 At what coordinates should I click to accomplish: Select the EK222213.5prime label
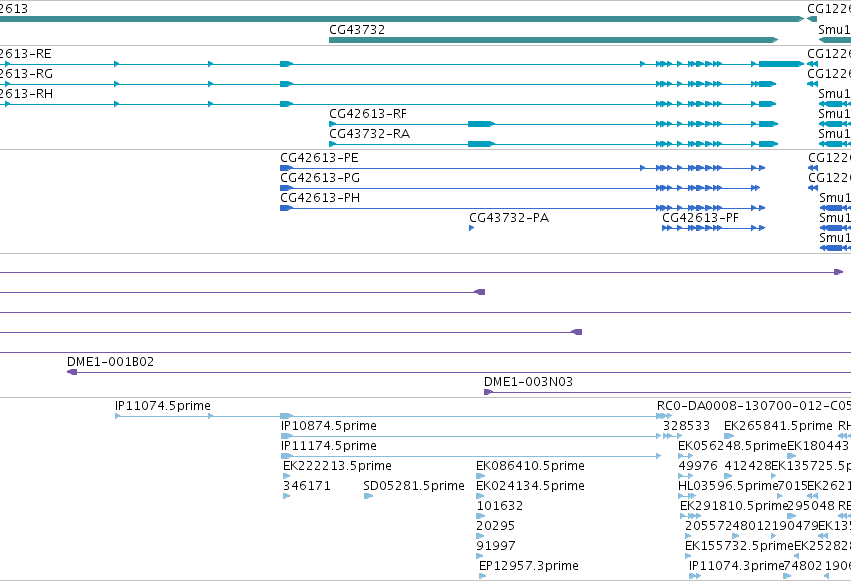[337, 466]
